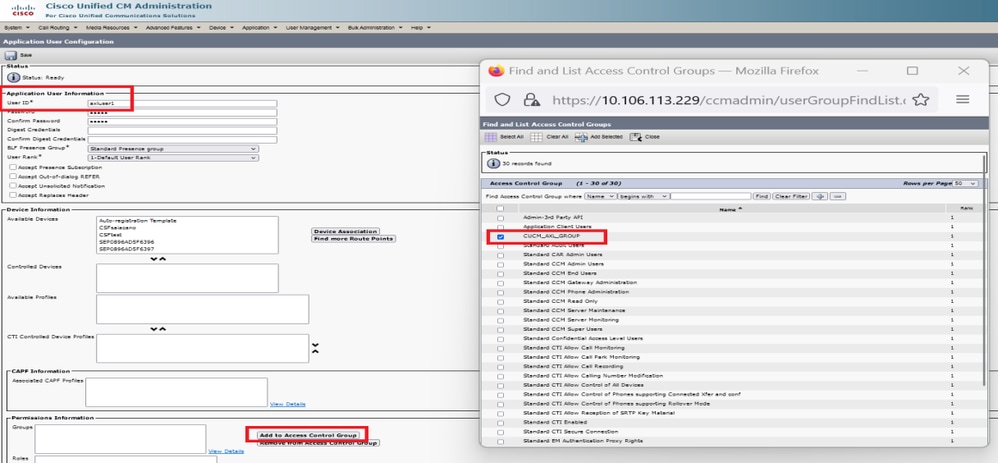This screenshot has width=998, height=463.
Task: Click Firefox logo in popup title bar
Action: [x=496, y=71]
